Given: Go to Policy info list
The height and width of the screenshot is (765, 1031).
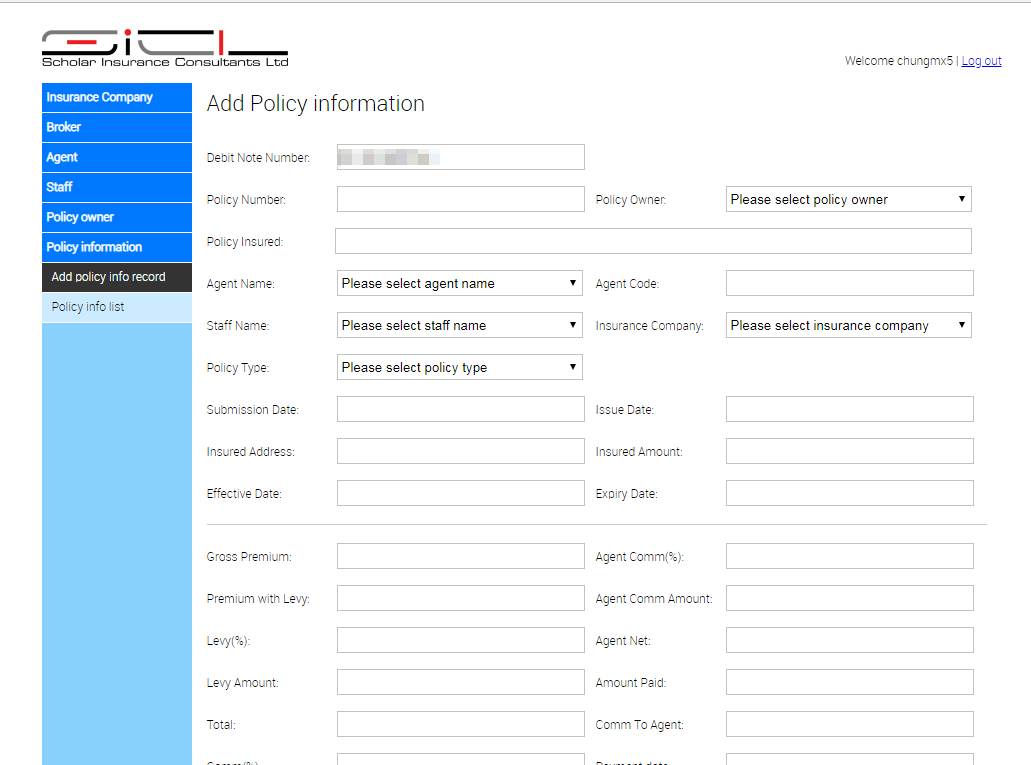Looking at the screenshot, I should pos(117,307).
